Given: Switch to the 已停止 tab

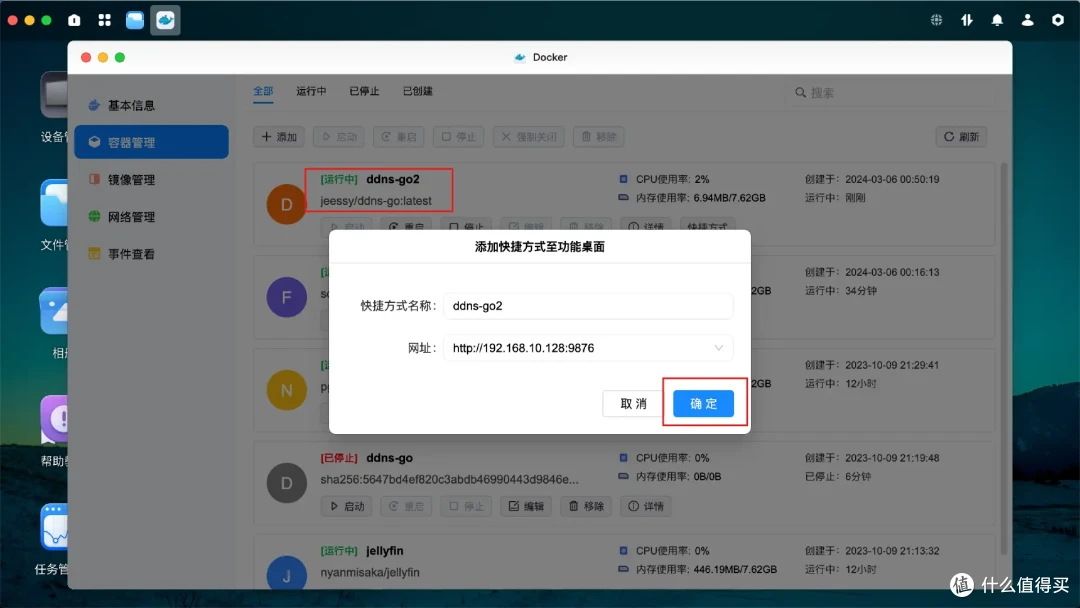Looking at the screenshot, I should click(364, 91).
